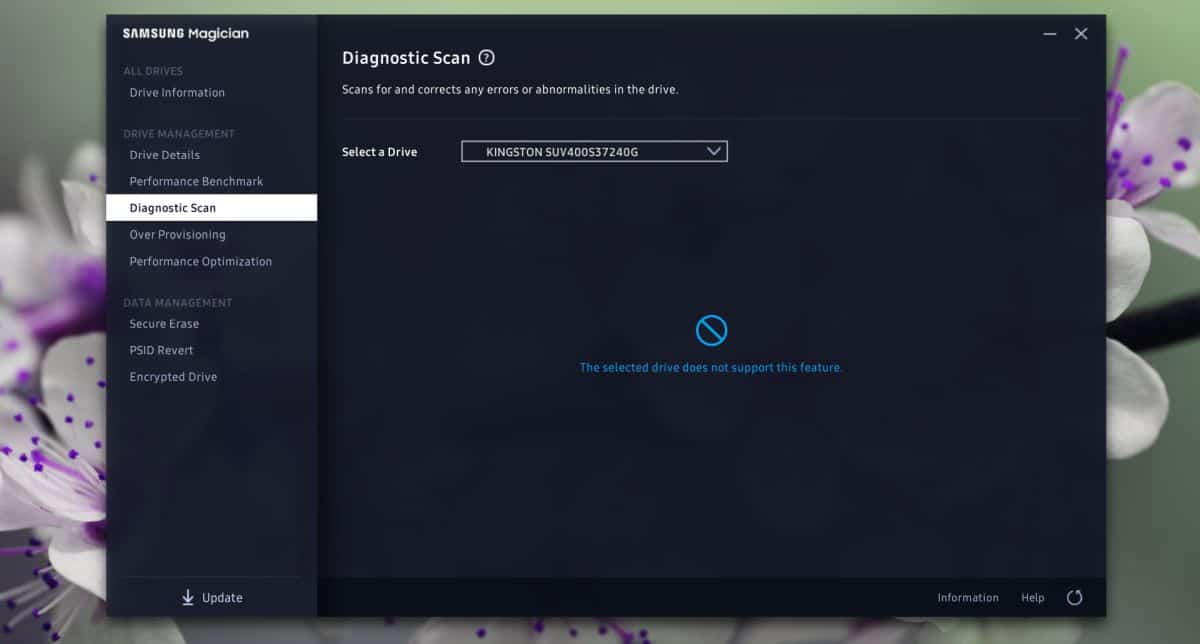Click the Diagnostic Scan help question-mark icon
This screenshot has height=644, width=1200.
pyautogui.click(x=487, y=58)
